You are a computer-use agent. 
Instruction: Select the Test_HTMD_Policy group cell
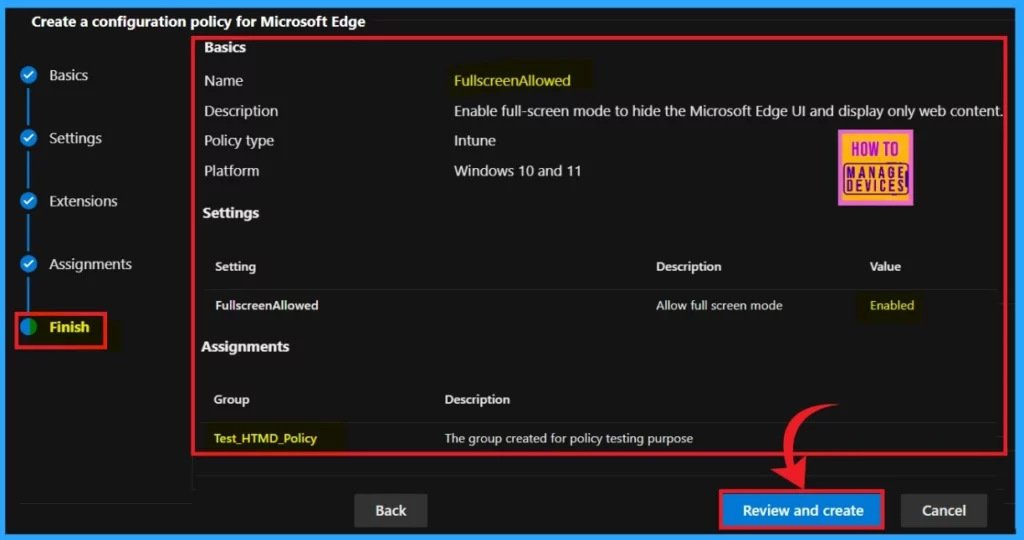(x=265, y=438)
